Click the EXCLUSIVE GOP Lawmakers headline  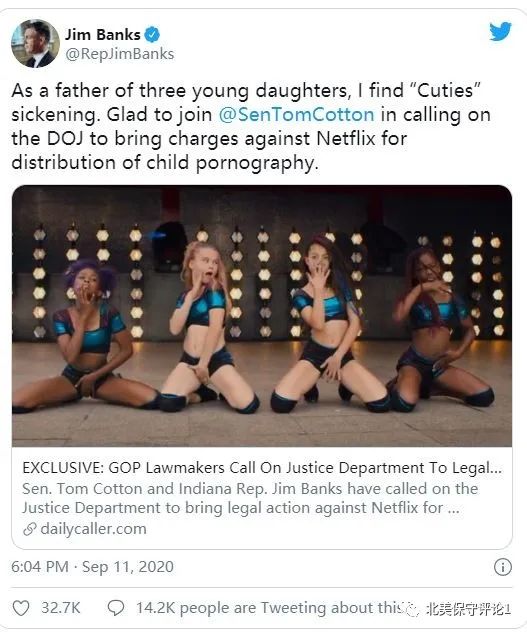click(x=262, y=468)
